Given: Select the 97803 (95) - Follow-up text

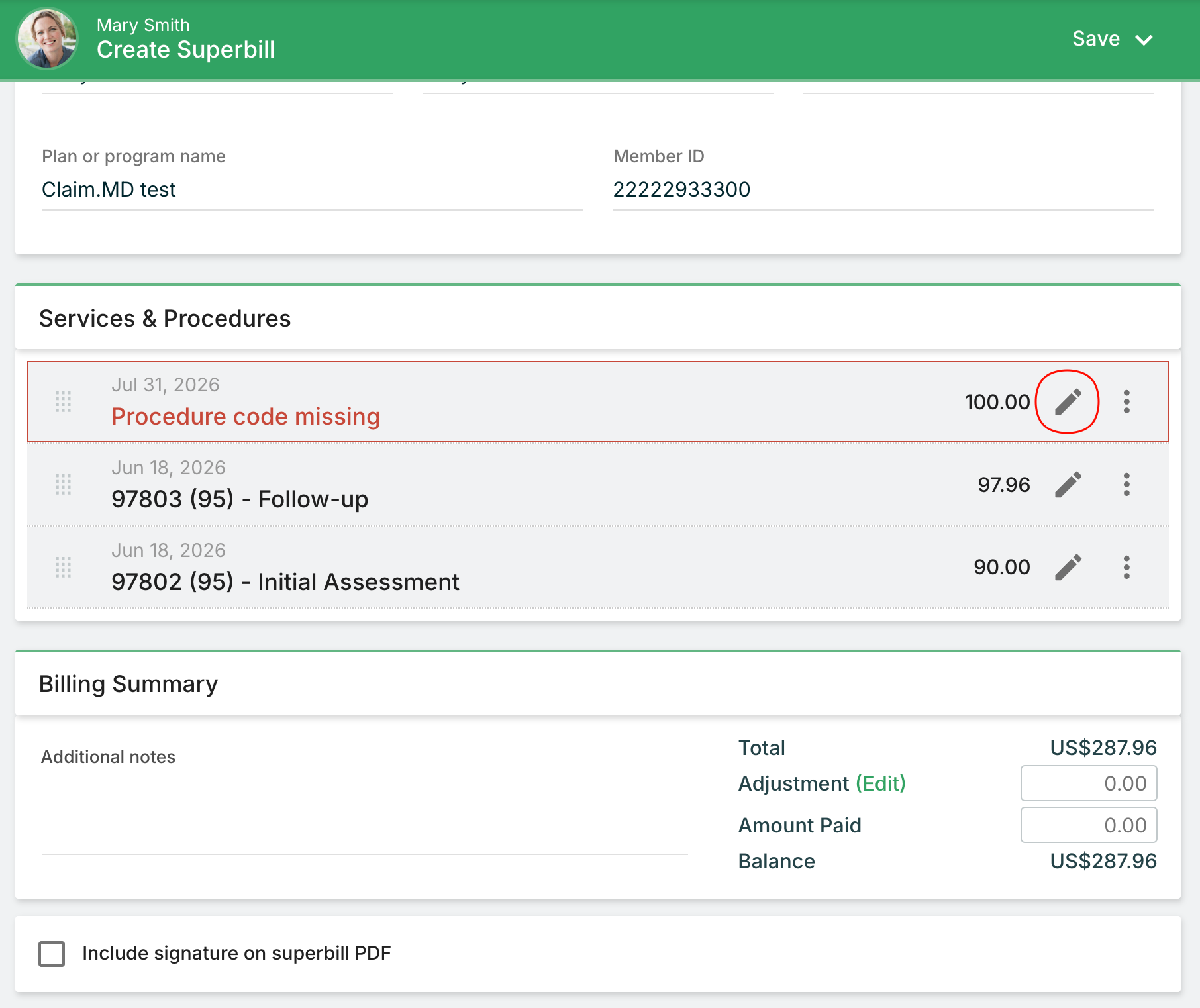Looking at the screenshot, I should pos(240,499).
